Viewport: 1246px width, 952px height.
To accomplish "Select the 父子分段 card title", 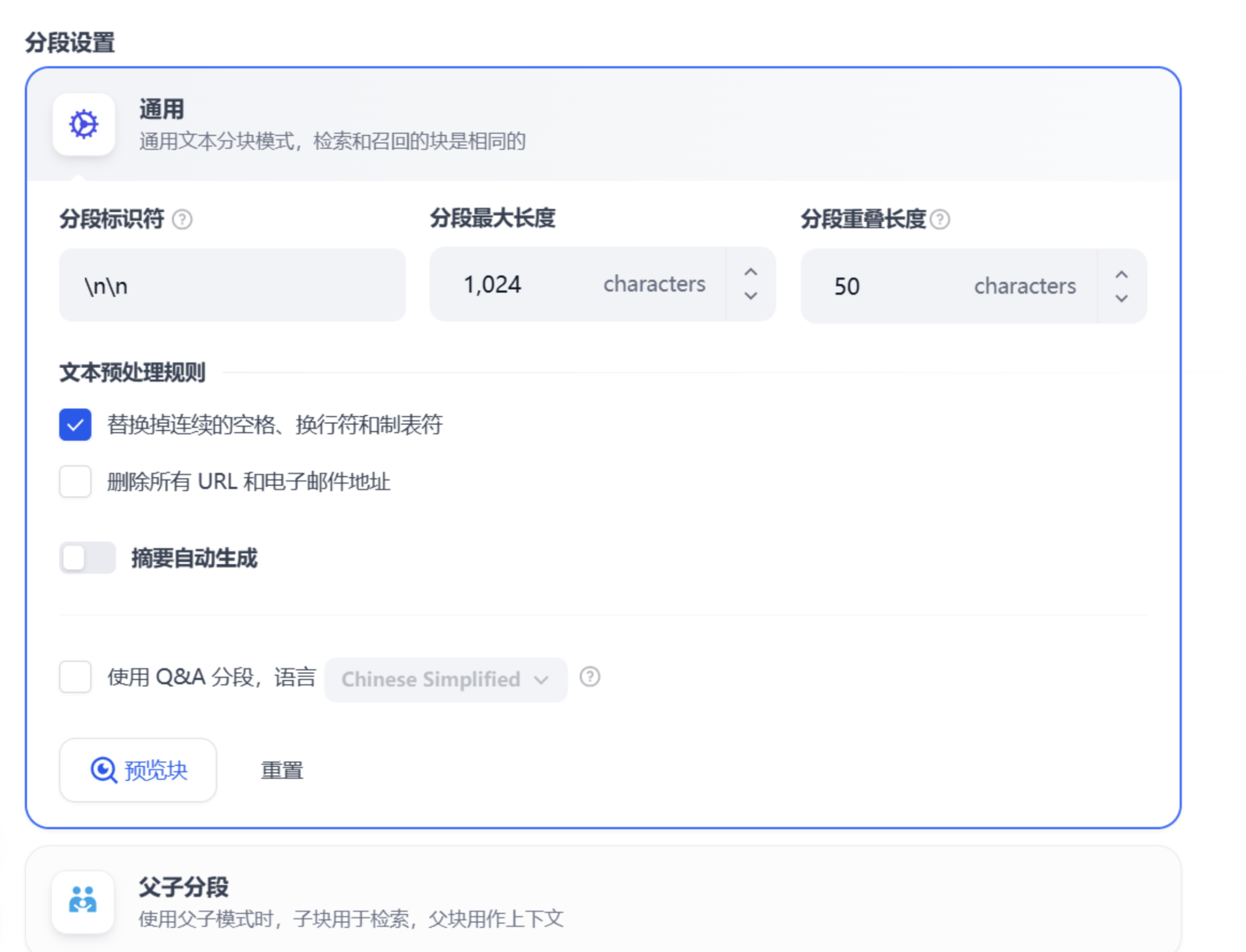I will tap(184, 887).
